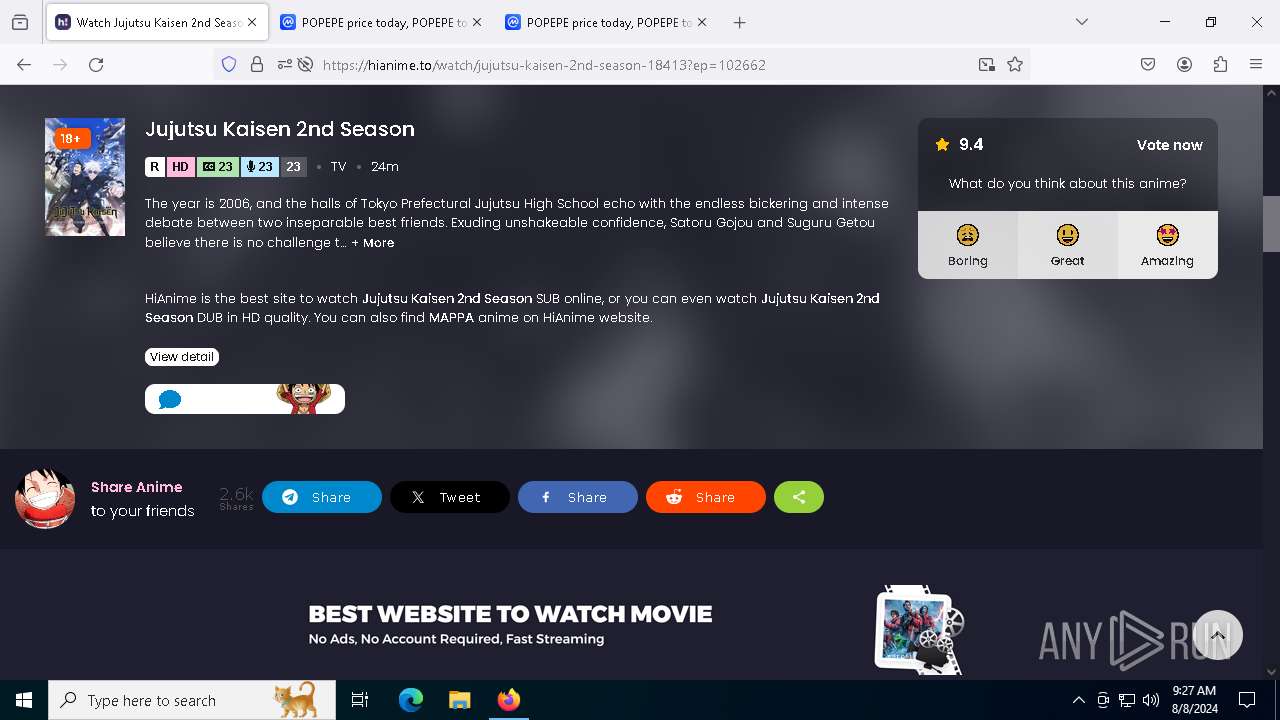The width and height of the screenshot is (1280, 720).
Task: Click the View detail button
Action: click(x=182, y=357)
